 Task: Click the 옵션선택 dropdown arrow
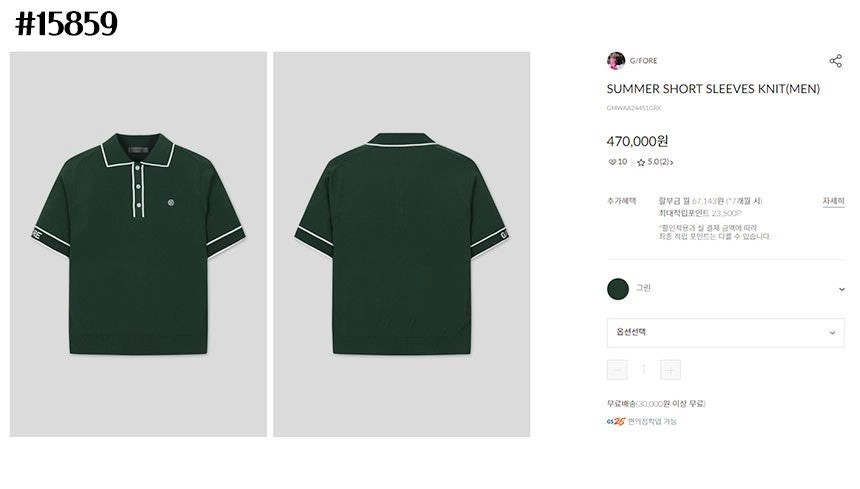(x=832, y=333)
